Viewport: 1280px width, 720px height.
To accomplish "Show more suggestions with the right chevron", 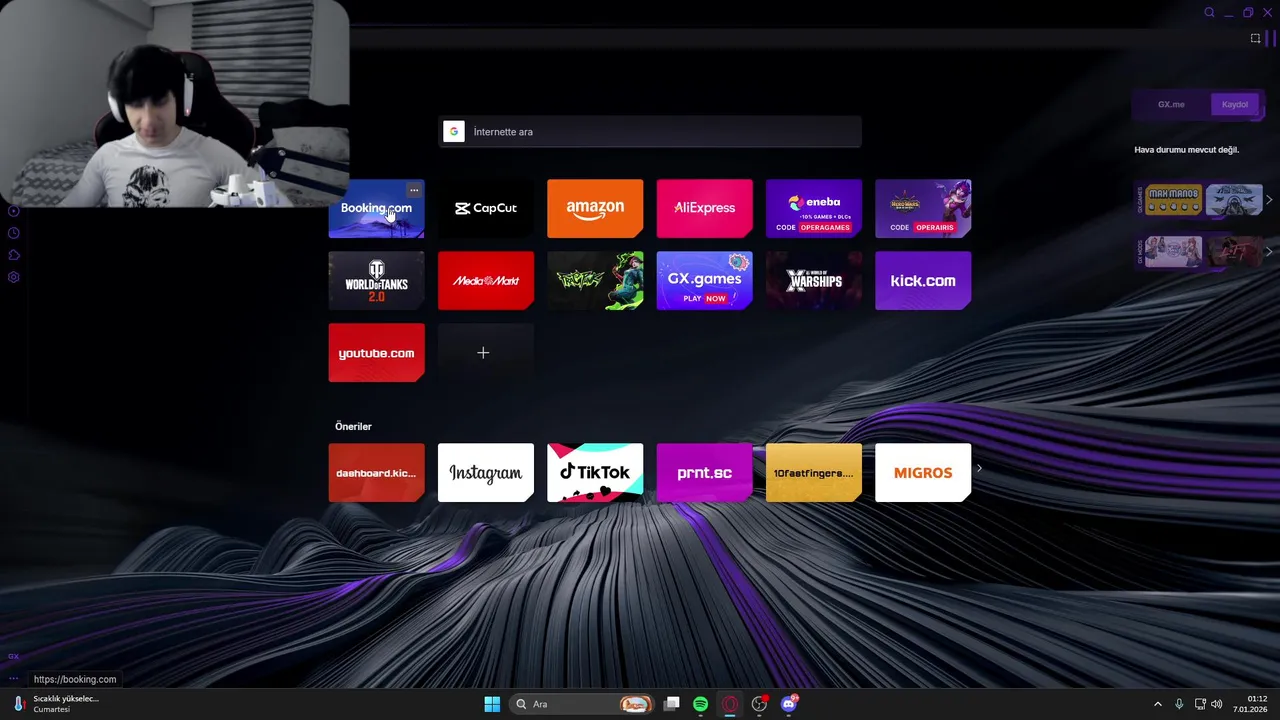I will pos(979,468).
